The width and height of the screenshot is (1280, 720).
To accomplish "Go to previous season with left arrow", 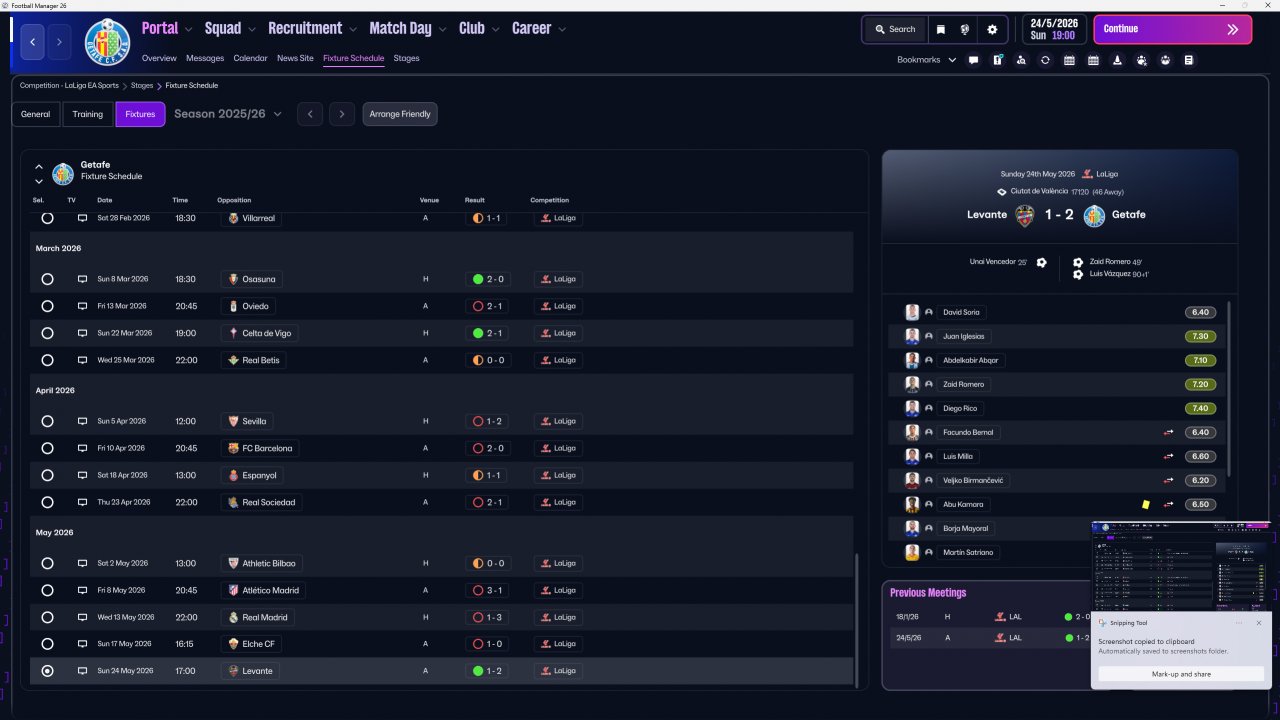I will pos(310,114).
